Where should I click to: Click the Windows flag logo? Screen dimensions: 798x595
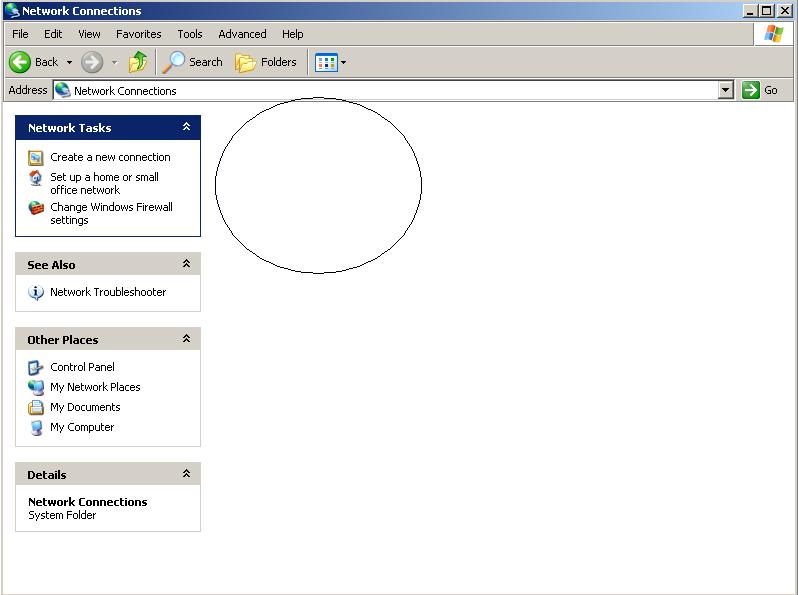[774, 34]
